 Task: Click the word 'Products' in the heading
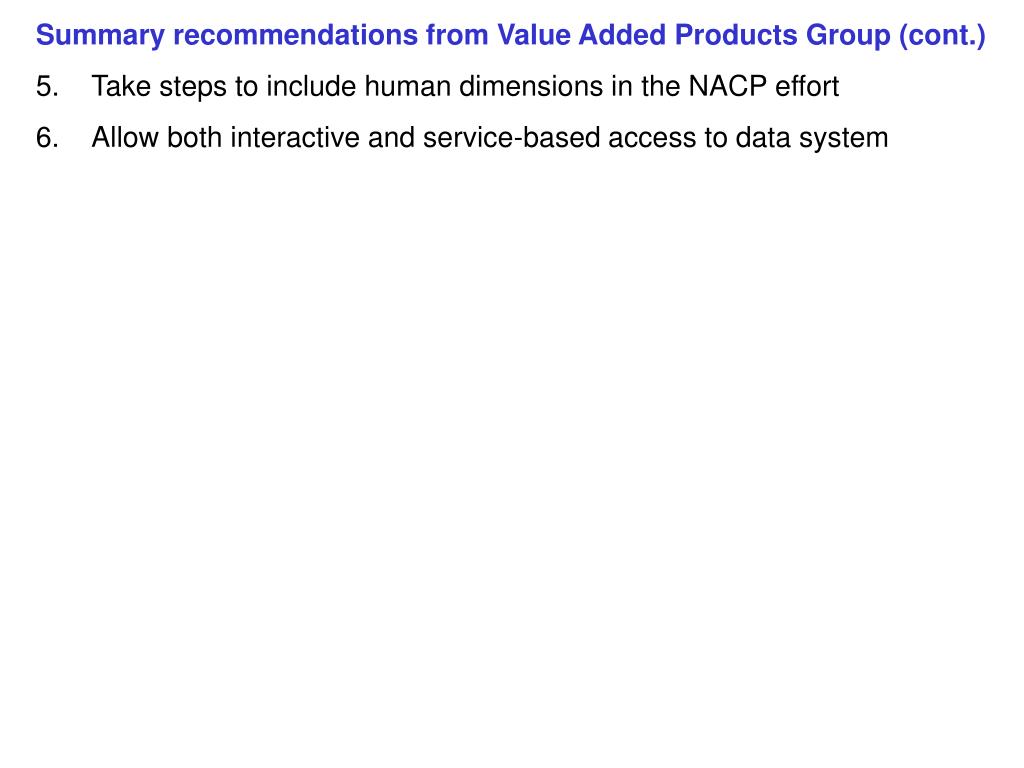pos(736,35)
